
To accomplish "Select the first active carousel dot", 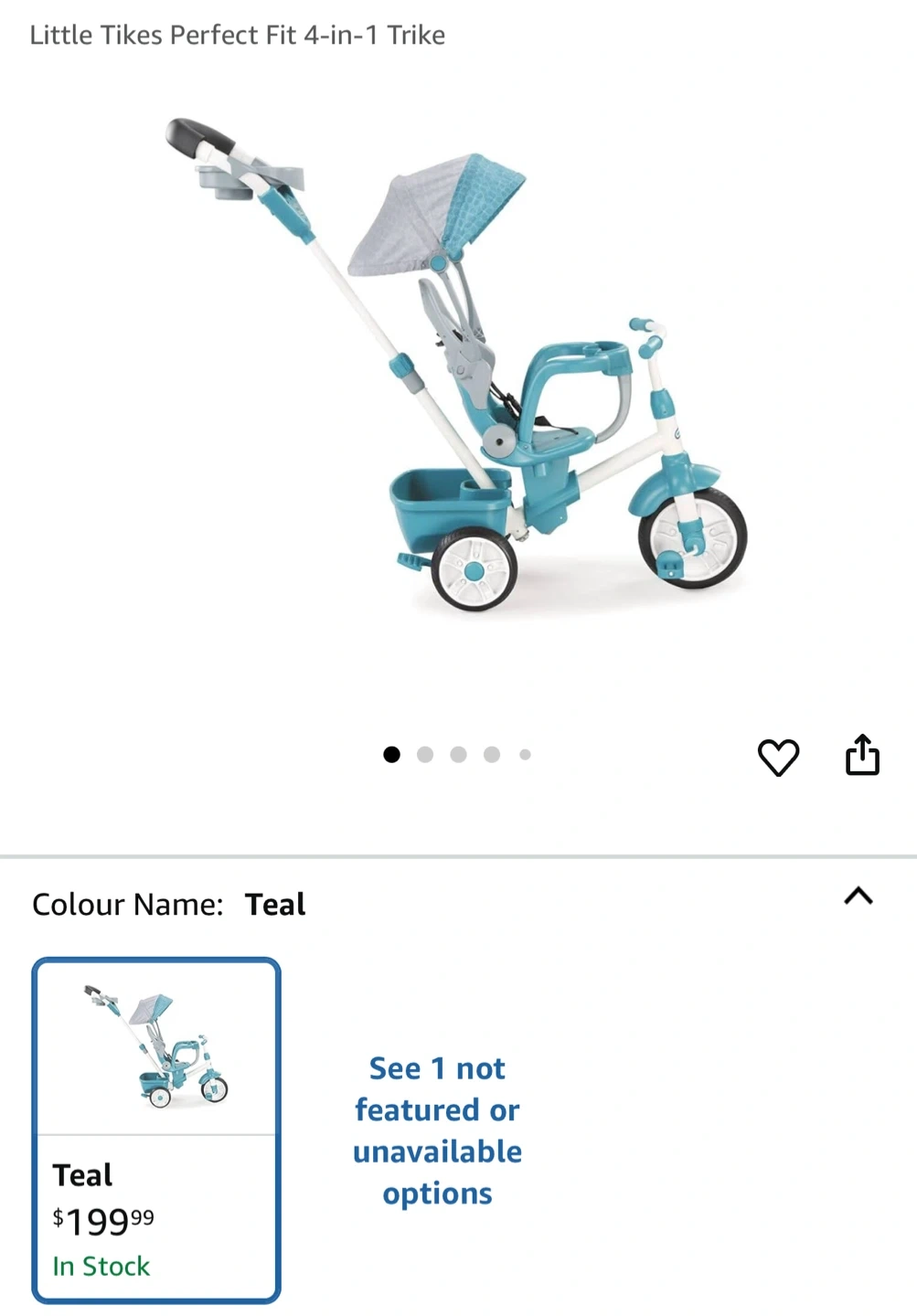I will (x=391, y=754).
